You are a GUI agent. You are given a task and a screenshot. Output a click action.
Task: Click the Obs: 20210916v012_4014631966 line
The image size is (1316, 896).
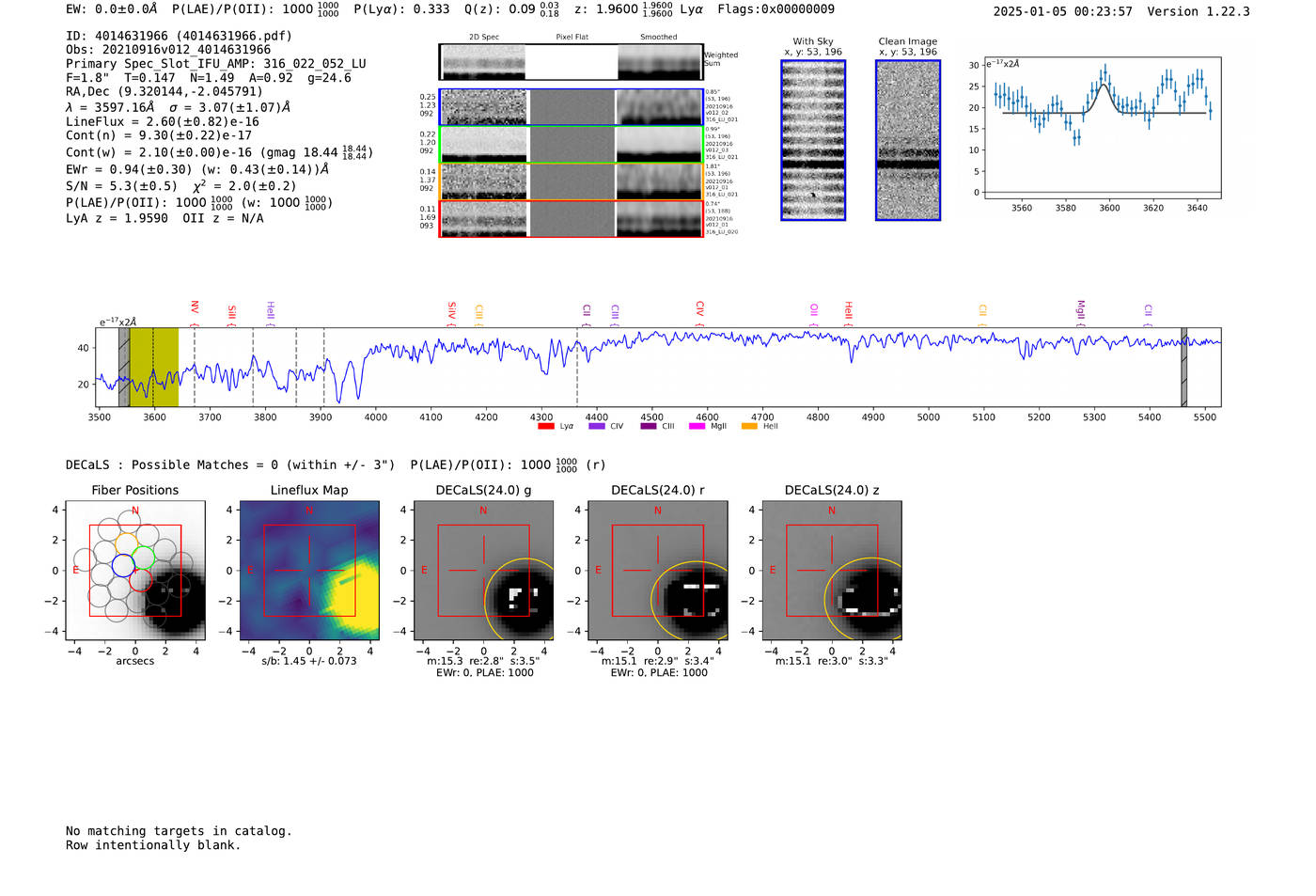point(168,50)
